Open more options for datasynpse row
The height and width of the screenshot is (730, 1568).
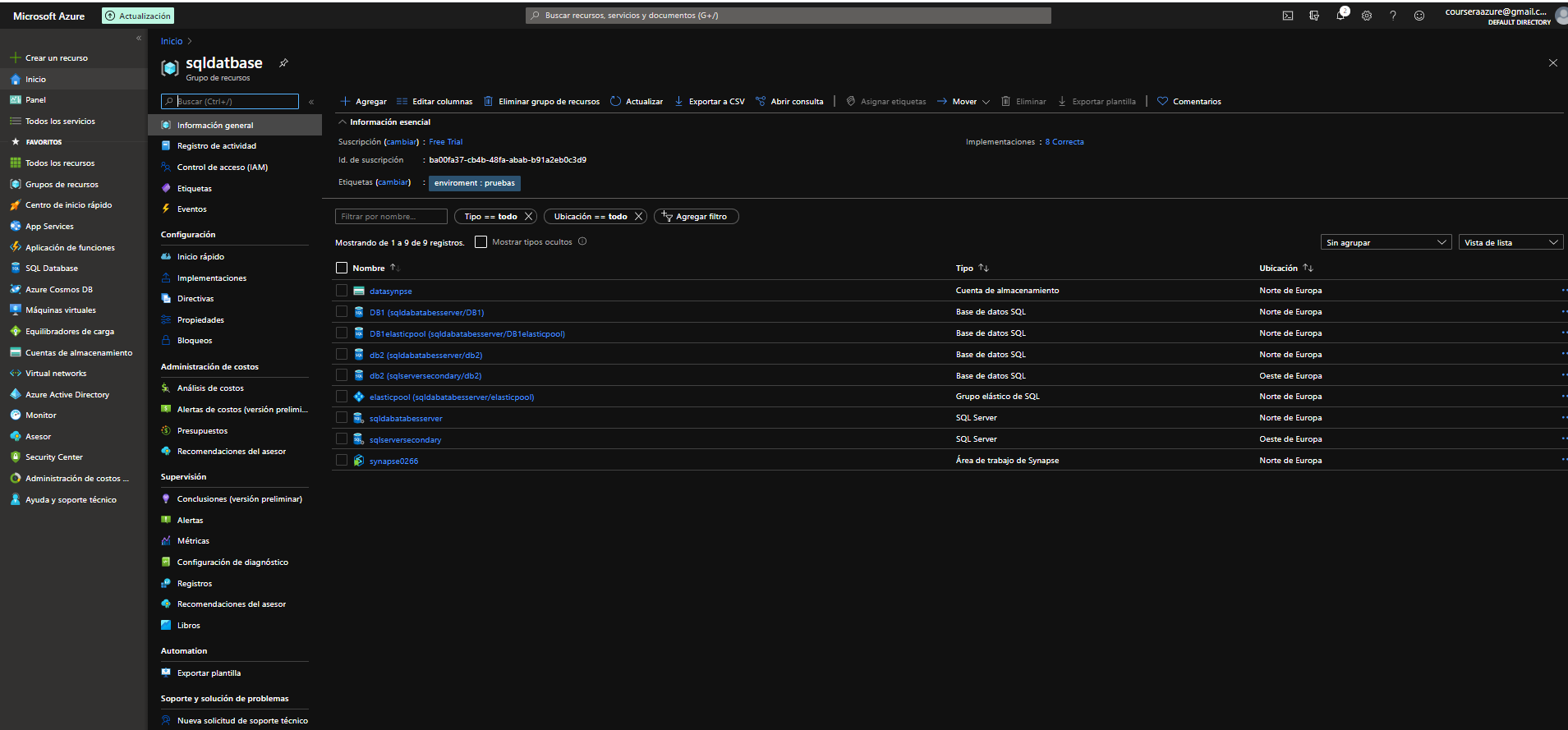(x=1563, y=291)
